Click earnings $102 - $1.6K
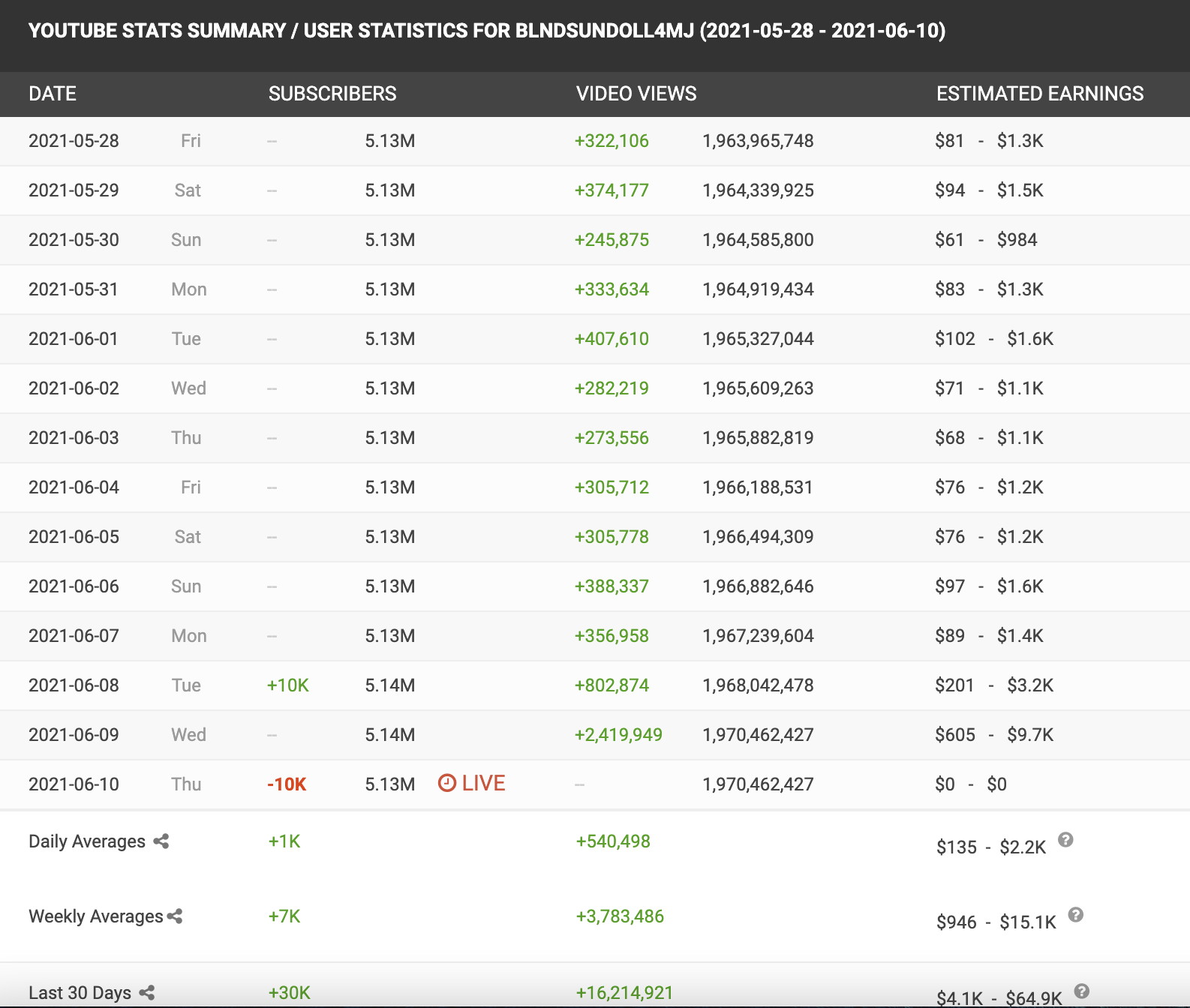This screenshot has height=1008, width=1190. click(x=994, y=339)
